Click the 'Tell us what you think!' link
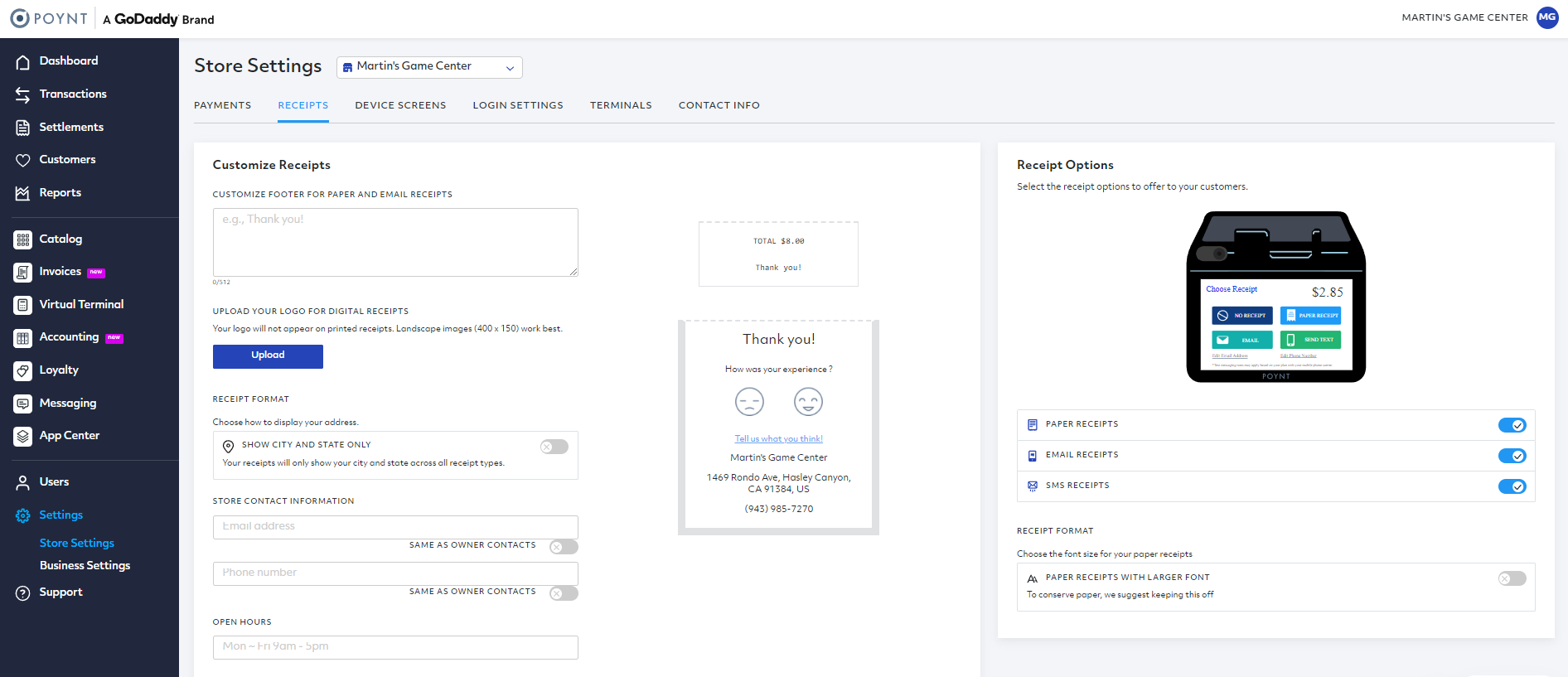This screenshot has width=1568, height=677. pos(779,439)
